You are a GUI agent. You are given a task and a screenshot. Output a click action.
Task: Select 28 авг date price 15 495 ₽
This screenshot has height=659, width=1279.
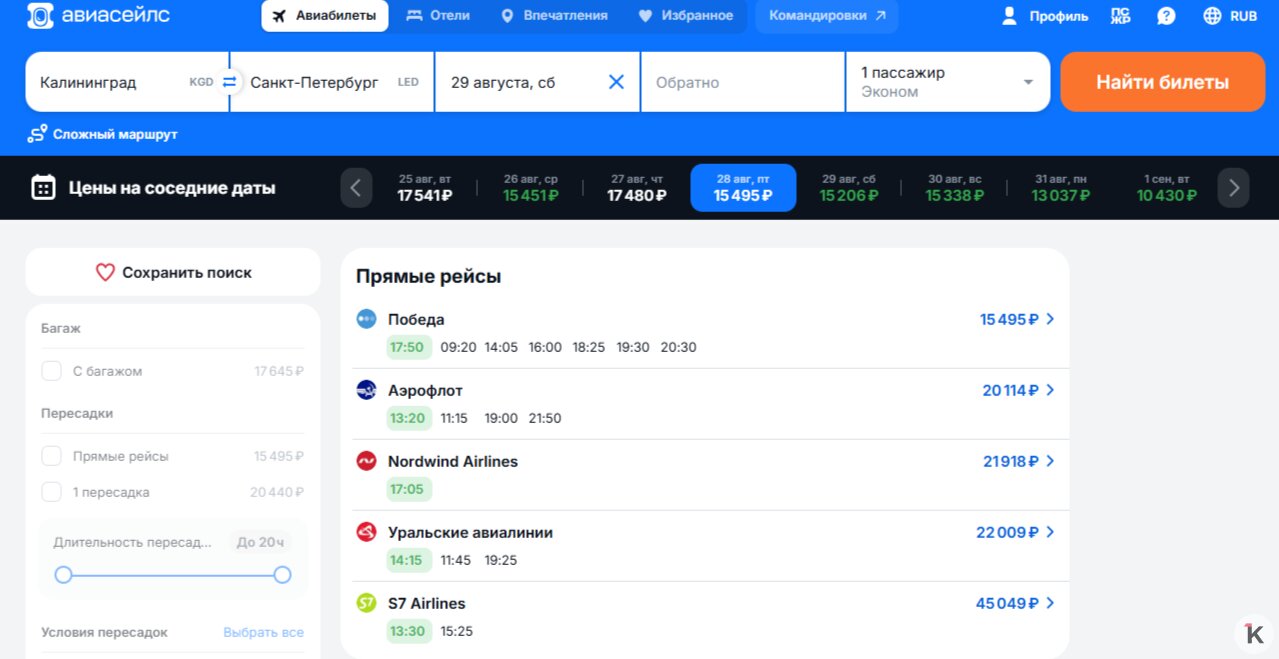(743, 188)
